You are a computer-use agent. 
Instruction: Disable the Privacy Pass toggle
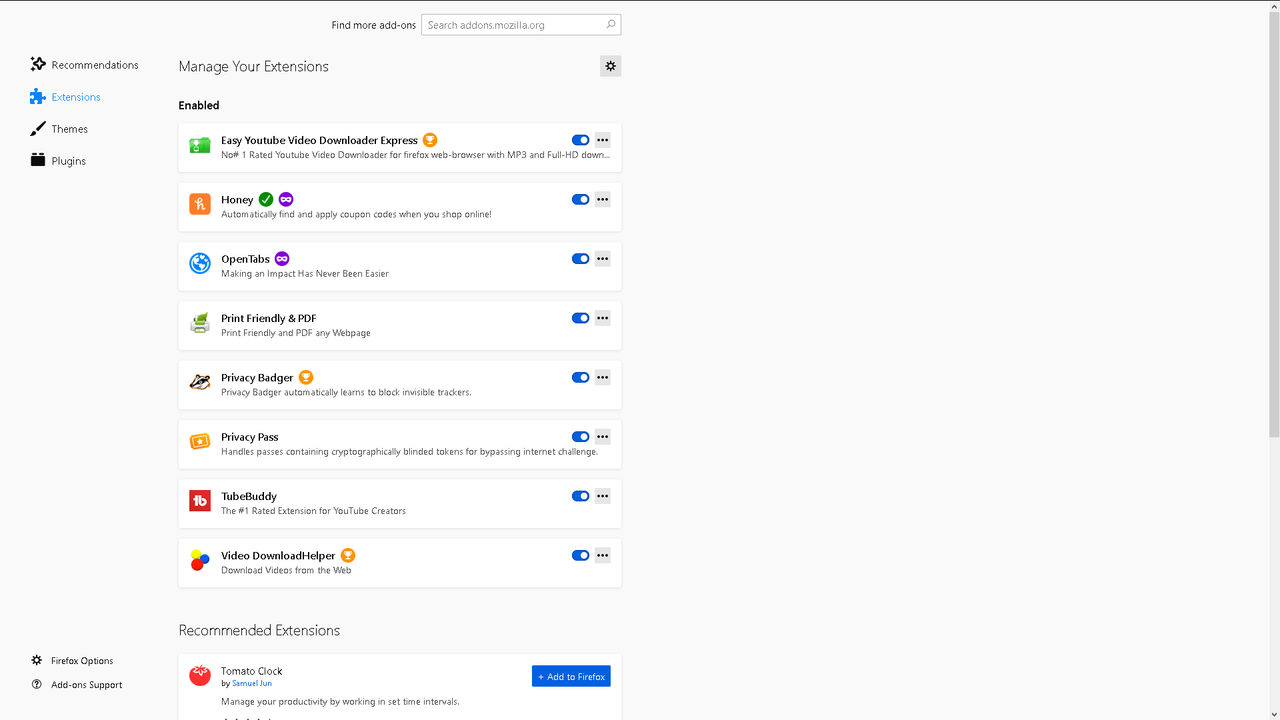coord(580,437)
